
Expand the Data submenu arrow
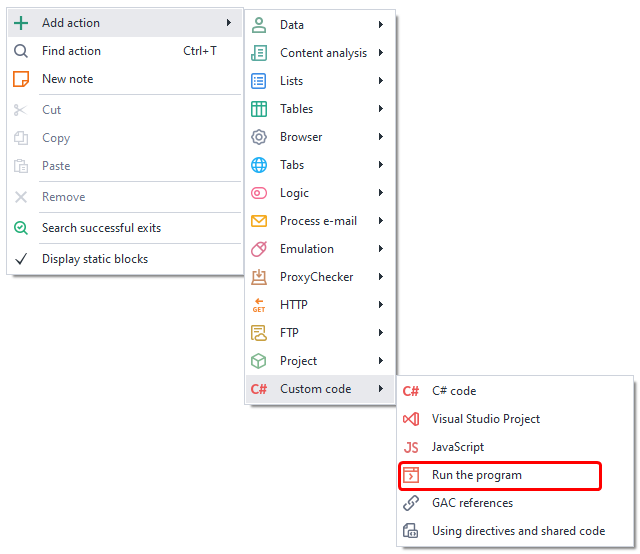coord(381,25)
